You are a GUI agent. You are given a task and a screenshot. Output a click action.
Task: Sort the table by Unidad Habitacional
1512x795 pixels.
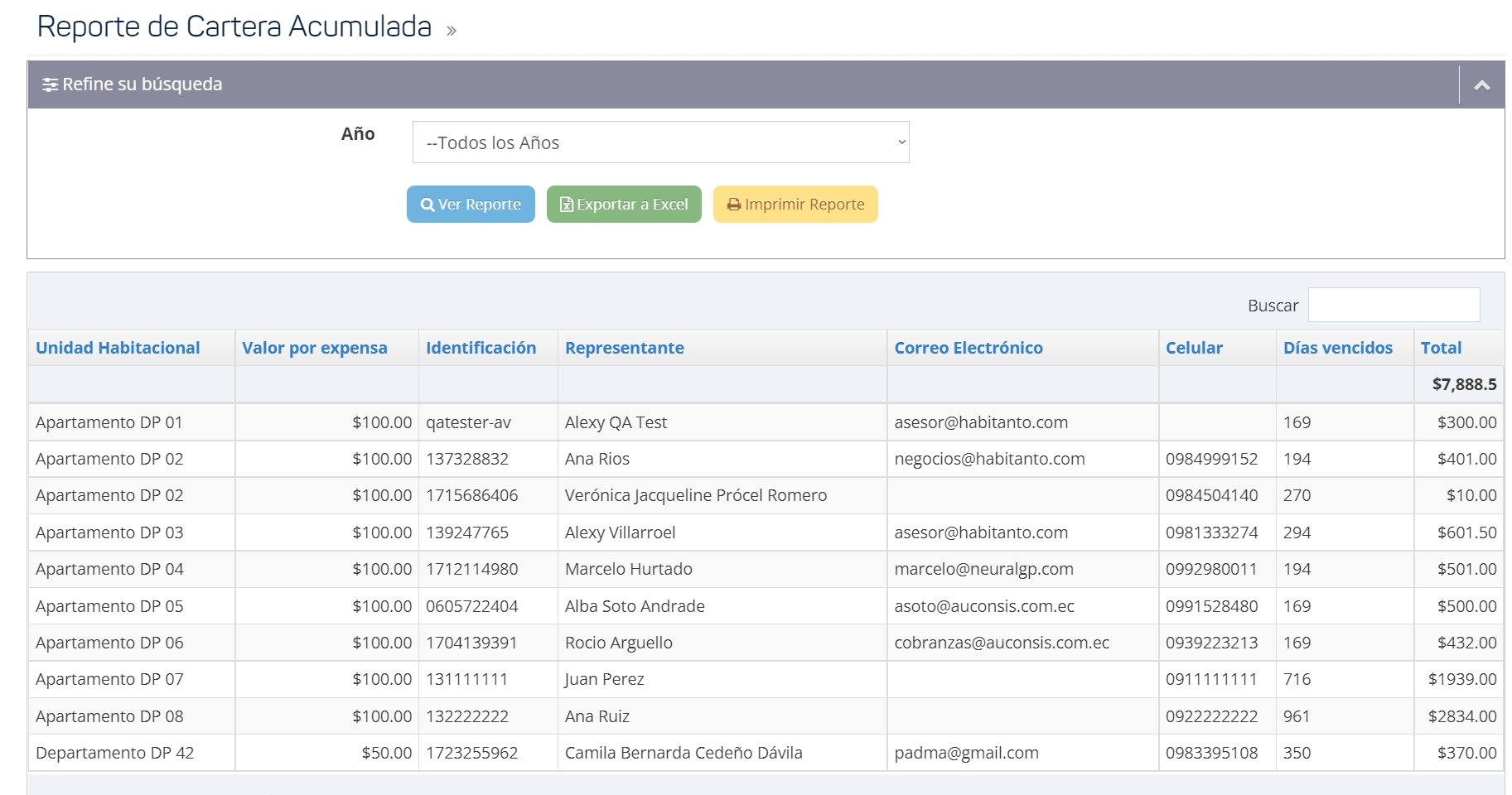(x=117, y=348)
